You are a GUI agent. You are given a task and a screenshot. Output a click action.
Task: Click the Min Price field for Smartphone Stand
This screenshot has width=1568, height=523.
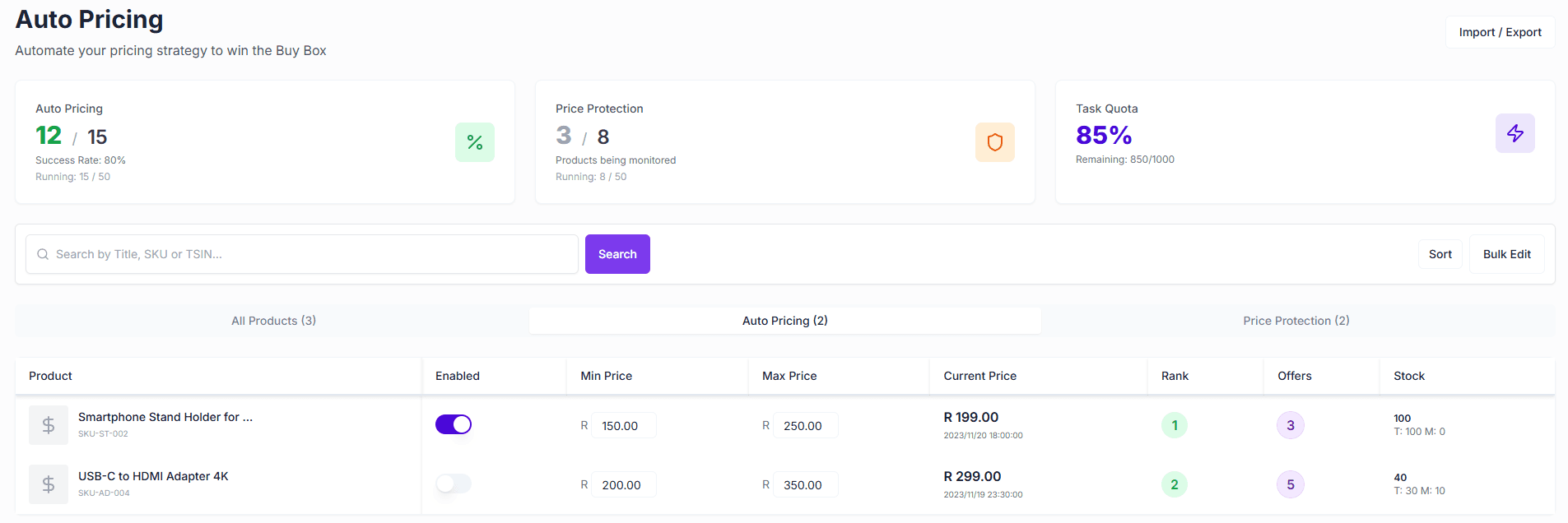(x=624, y=425)
